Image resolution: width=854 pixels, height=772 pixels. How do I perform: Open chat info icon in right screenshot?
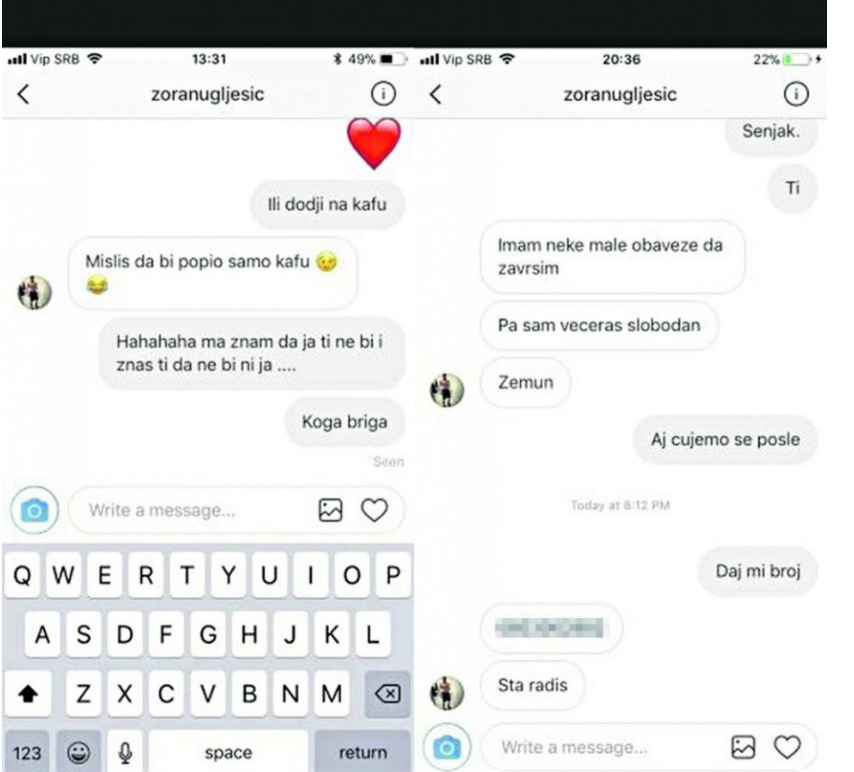[x=796, y=94]
